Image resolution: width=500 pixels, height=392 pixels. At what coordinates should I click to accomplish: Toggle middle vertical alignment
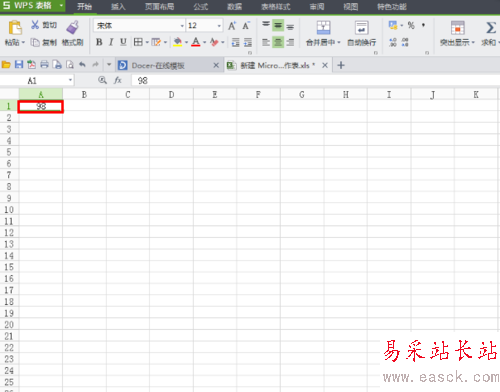(278, 25)
